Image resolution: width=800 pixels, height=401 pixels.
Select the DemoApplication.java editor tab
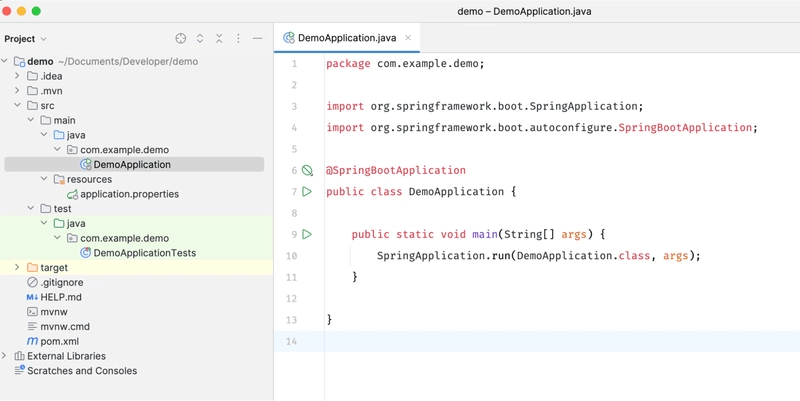point(347,38)
